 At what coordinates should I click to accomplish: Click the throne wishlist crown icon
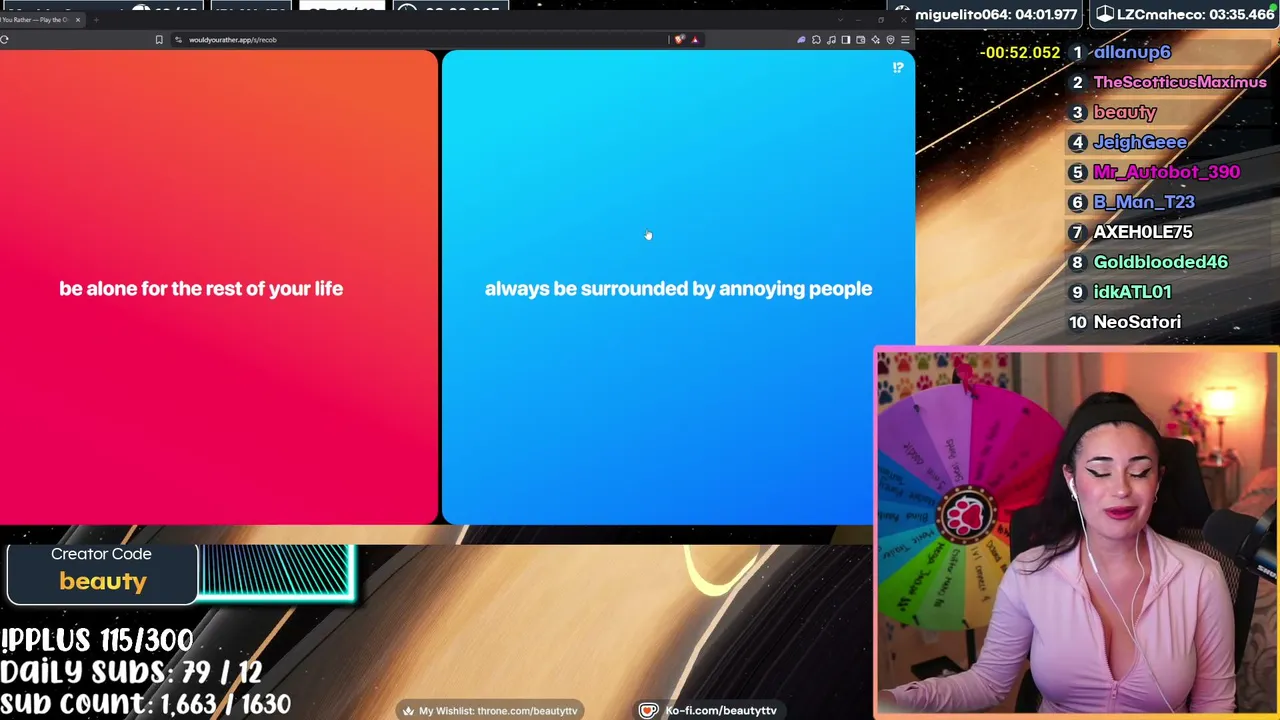pyautogui.click(x=408, y=711)
